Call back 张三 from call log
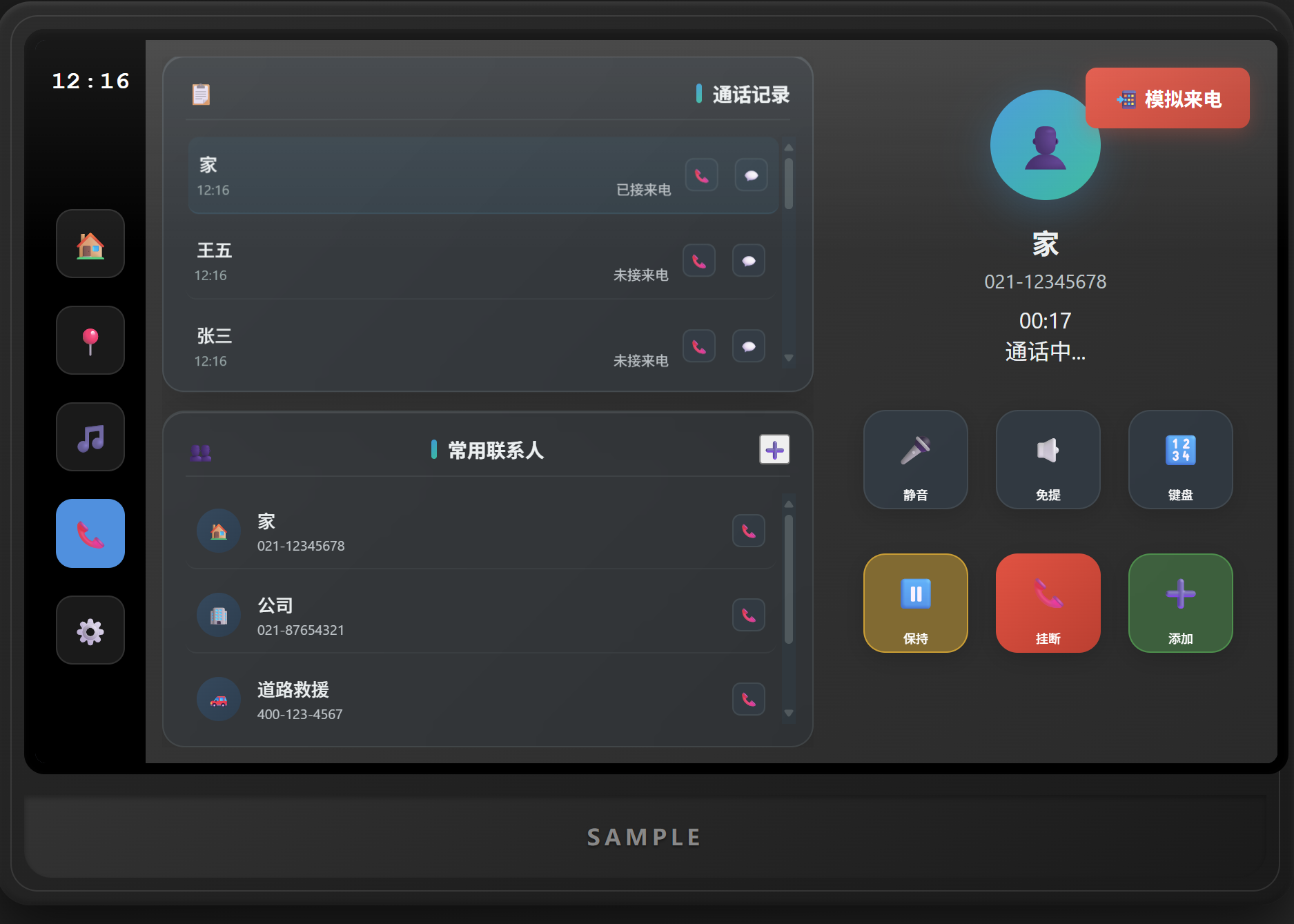Image resolution: width=1294 pixels, height=924 pixels. point(699,346)
